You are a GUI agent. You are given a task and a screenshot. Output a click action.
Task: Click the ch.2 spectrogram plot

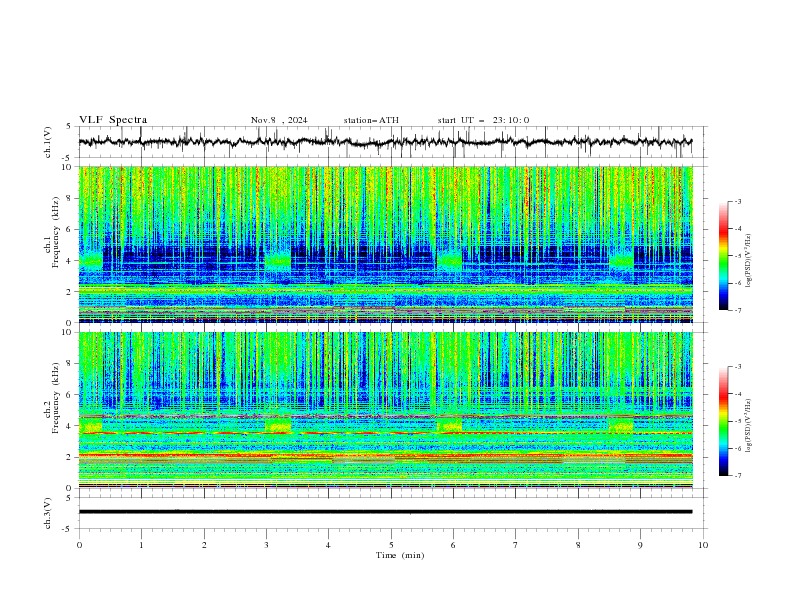(x=385, y=410)
